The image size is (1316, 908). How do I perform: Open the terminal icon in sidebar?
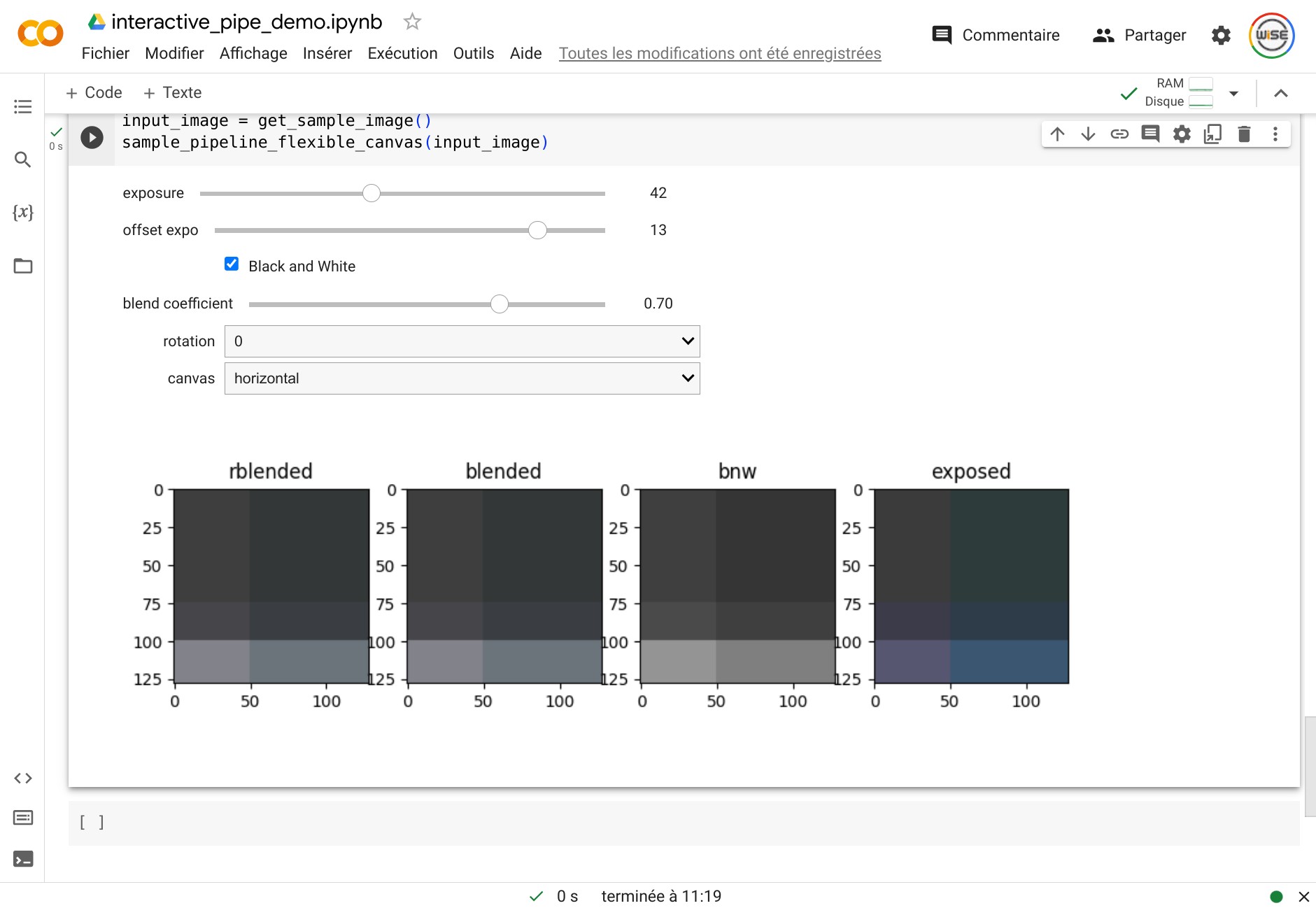22,859
